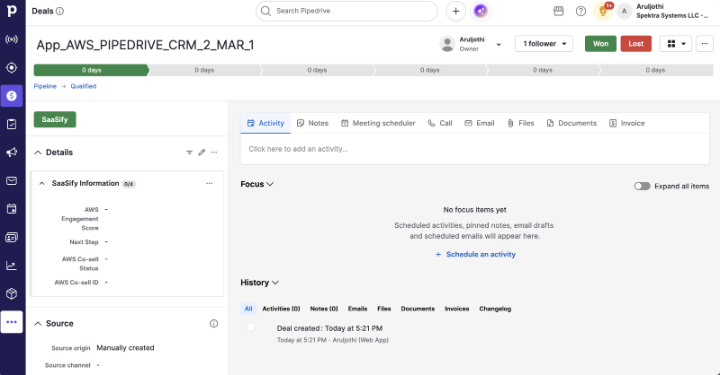Select the second pipeline stage segment
This screenshot has height=375, width=720.
click(x=204, y=70)
